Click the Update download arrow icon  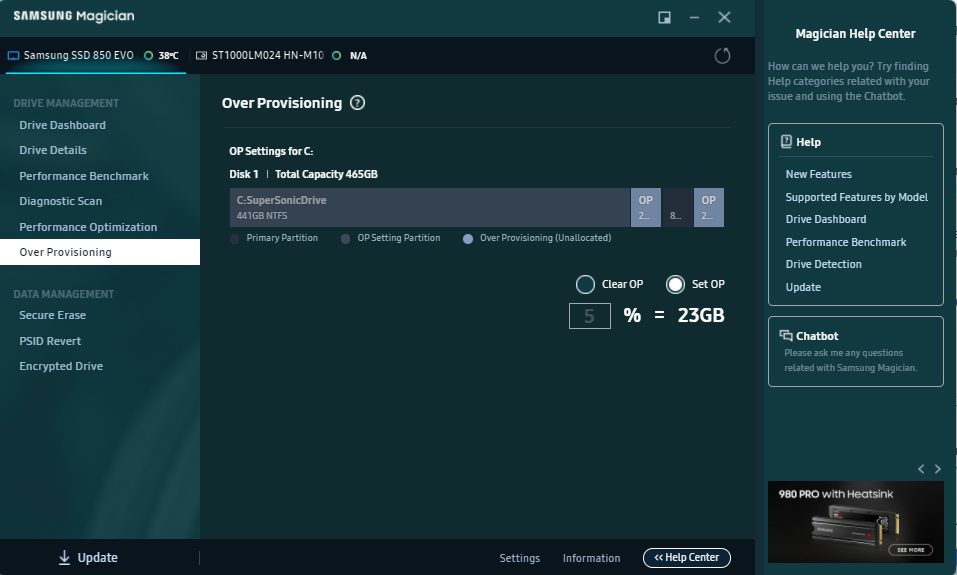tap(64, 557)
